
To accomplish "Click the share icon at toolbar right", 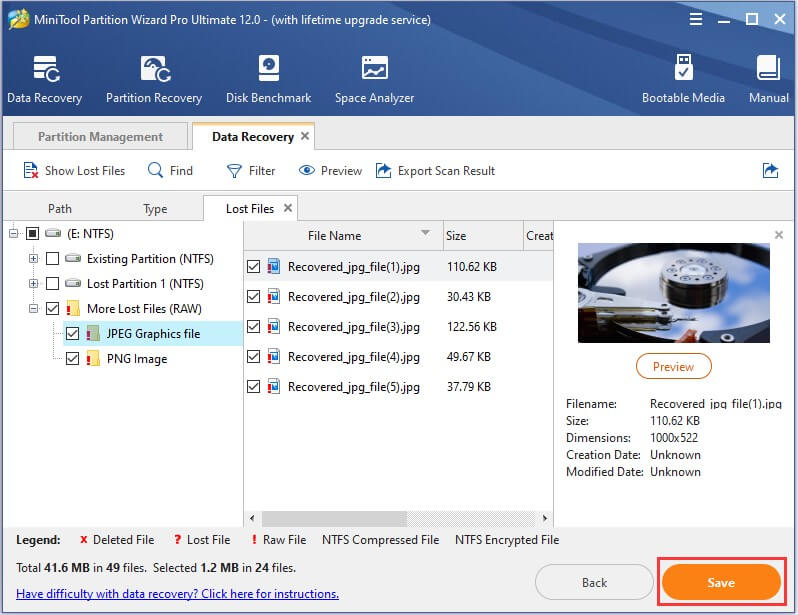I will tap(770, 171).
